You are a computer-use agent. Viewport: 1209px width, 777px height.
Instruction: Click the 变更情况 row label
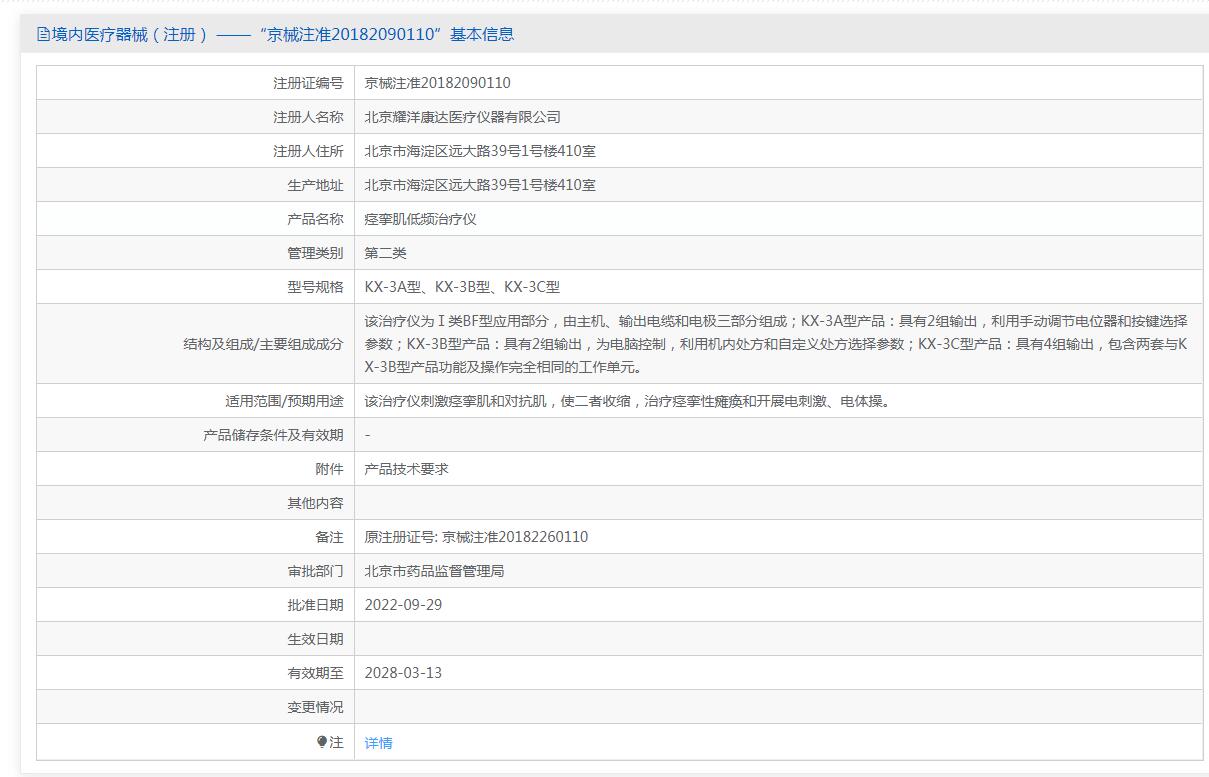click(315, 707)
